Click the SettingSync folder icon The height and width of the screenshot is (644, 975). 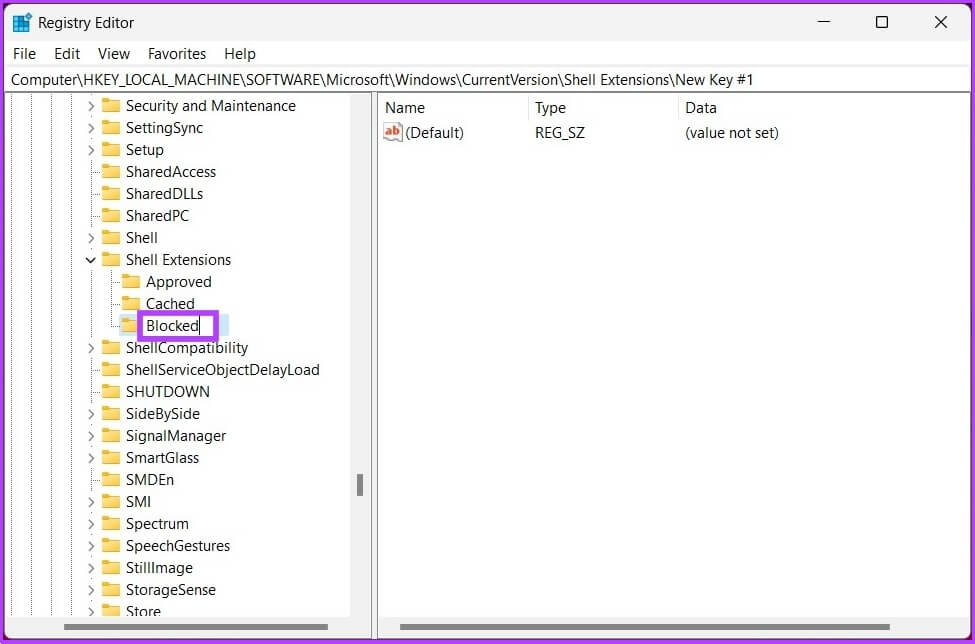[111, 127]
